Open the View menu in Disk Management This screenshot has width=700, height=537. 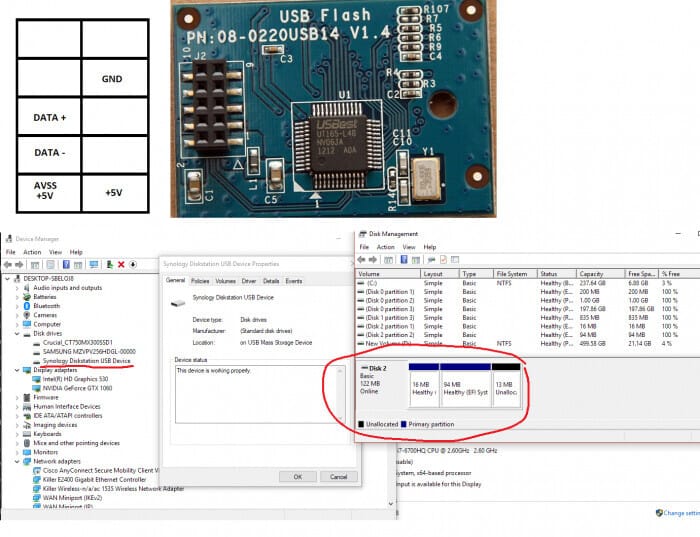407,247
